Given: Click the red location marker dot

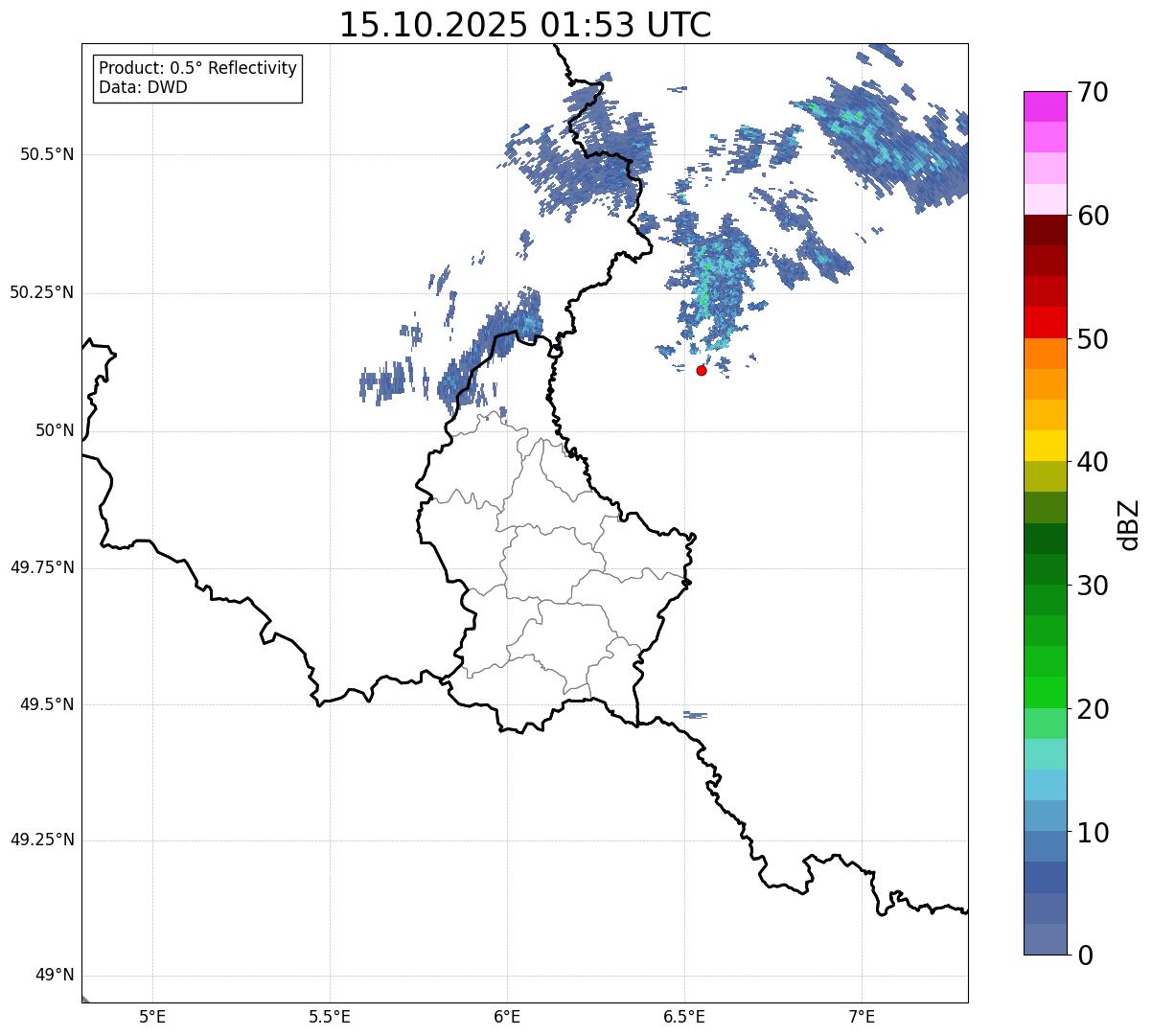Looking at the screenshot, I should 702,370.
